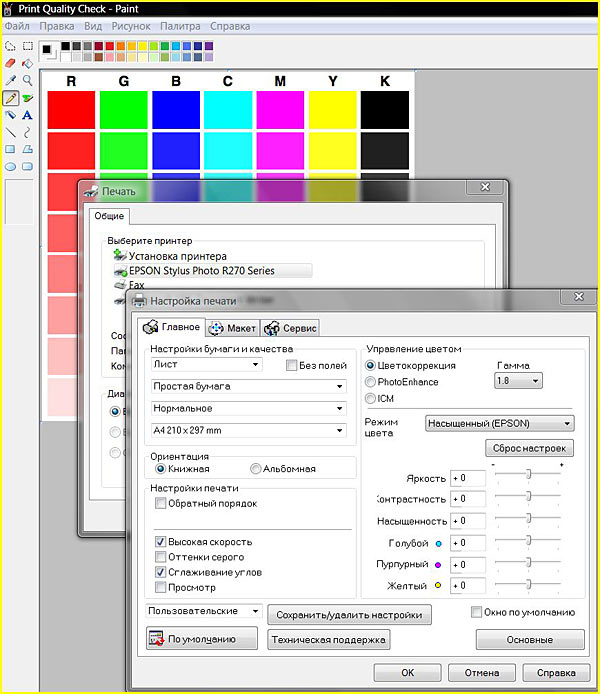
Task: Select the Polygon shape tool
Action: 28,149
